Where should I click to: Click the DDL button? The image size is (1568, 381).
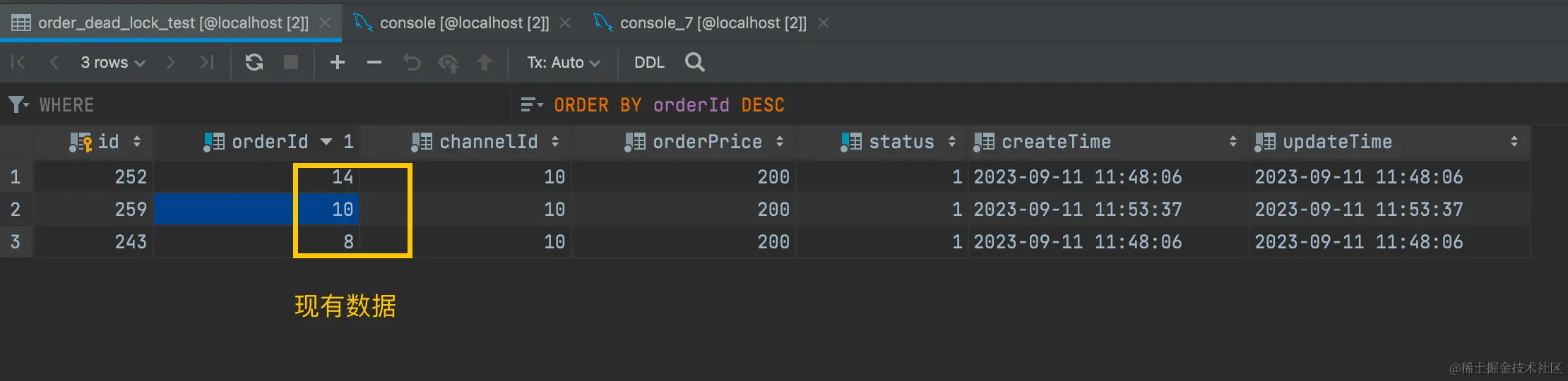649,62
